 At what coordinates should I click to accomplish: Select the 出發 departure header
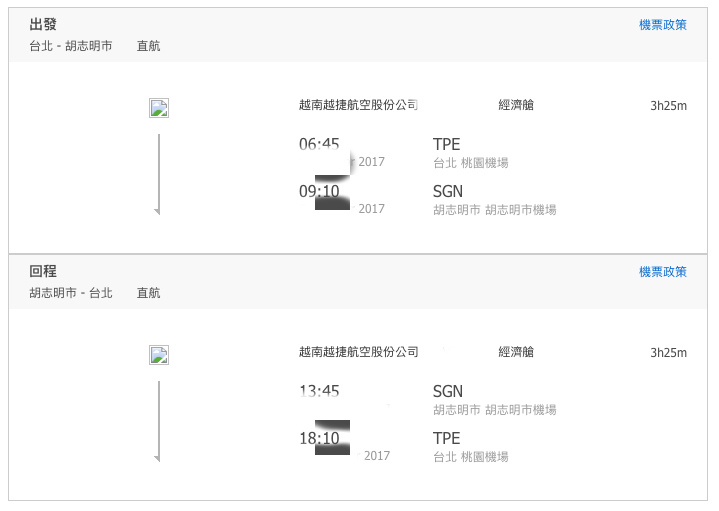tap(43, 24)
